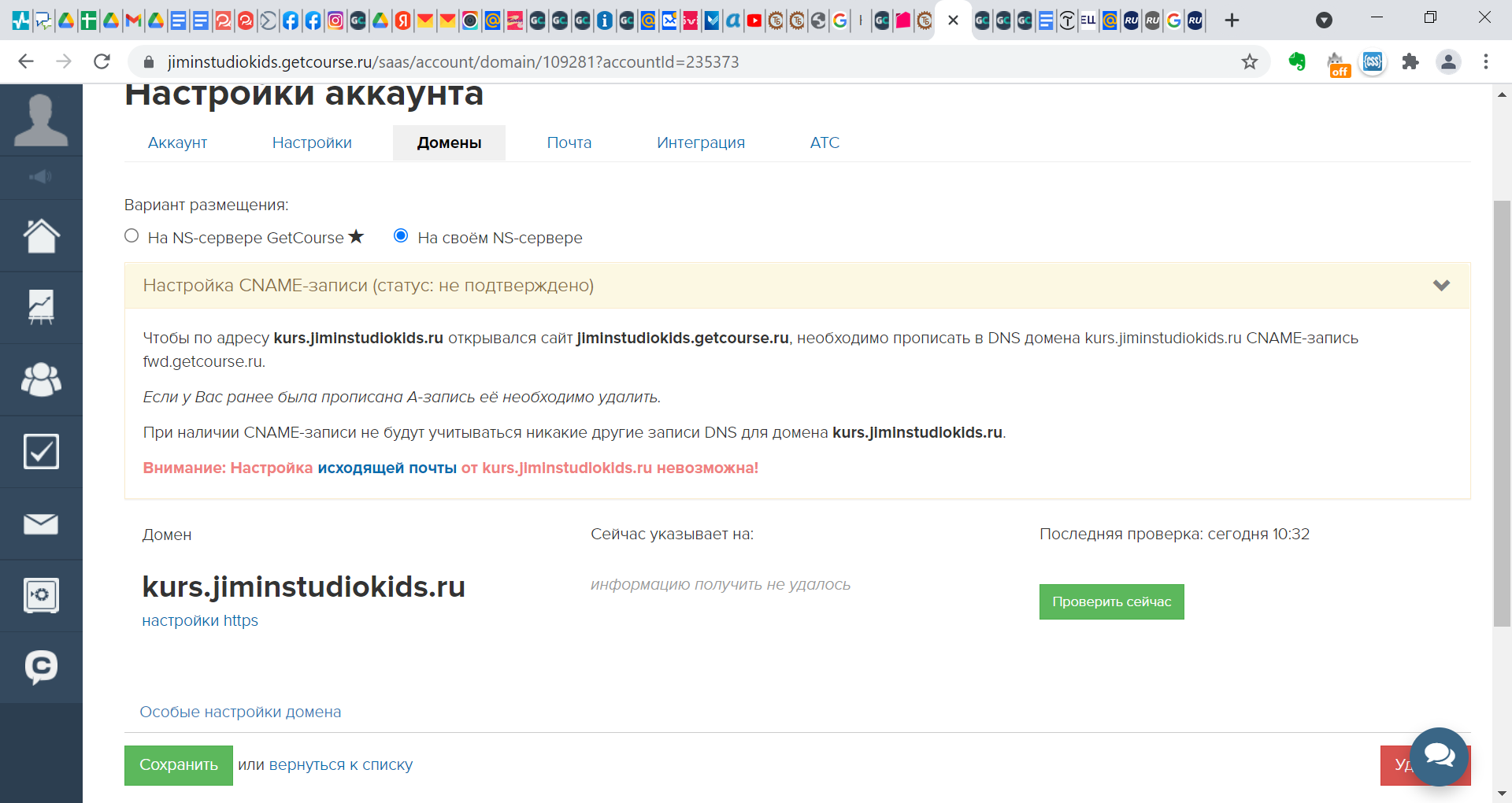The image size is (1512, 803).
Task: Open the notifications megaphone in sidebar
Action: coord(41,177)
